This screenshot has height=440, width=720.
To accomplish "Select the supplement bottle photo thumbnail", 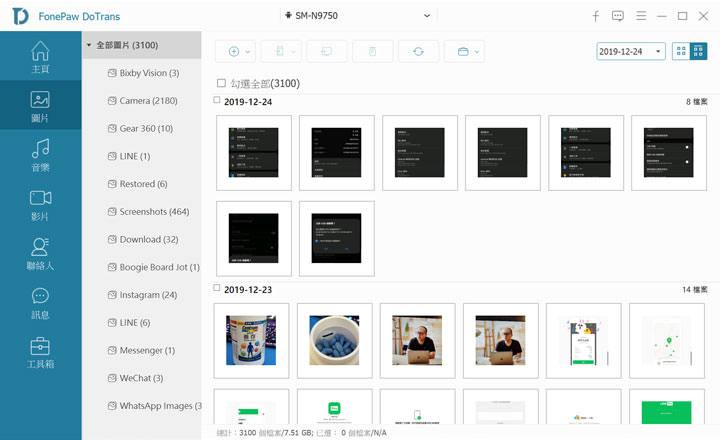I will pyautogui.click(x=251, y=340).
